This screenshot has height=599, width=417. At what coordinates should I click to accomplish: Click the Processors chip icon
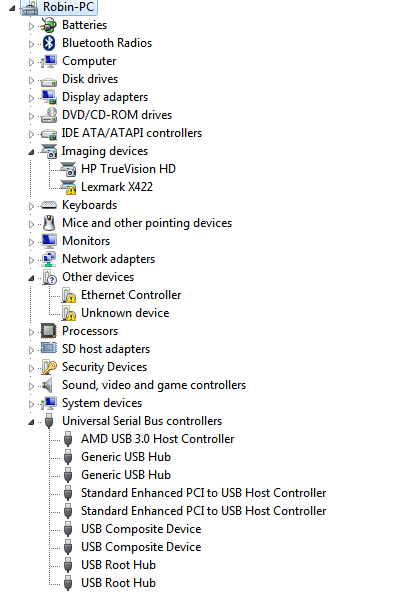click(x=49, y=331)
